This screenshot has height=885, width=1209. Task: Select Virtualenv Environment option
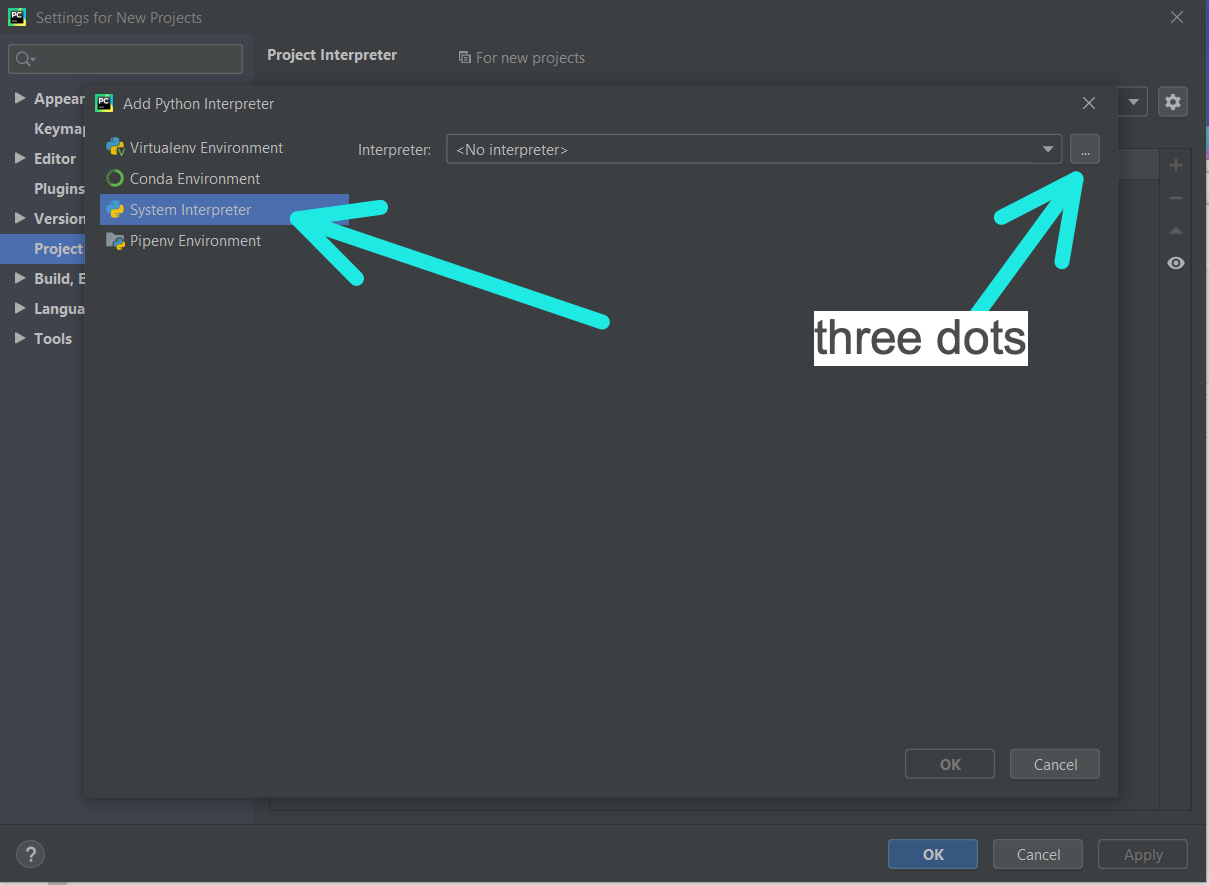click(x=206, y=148)
